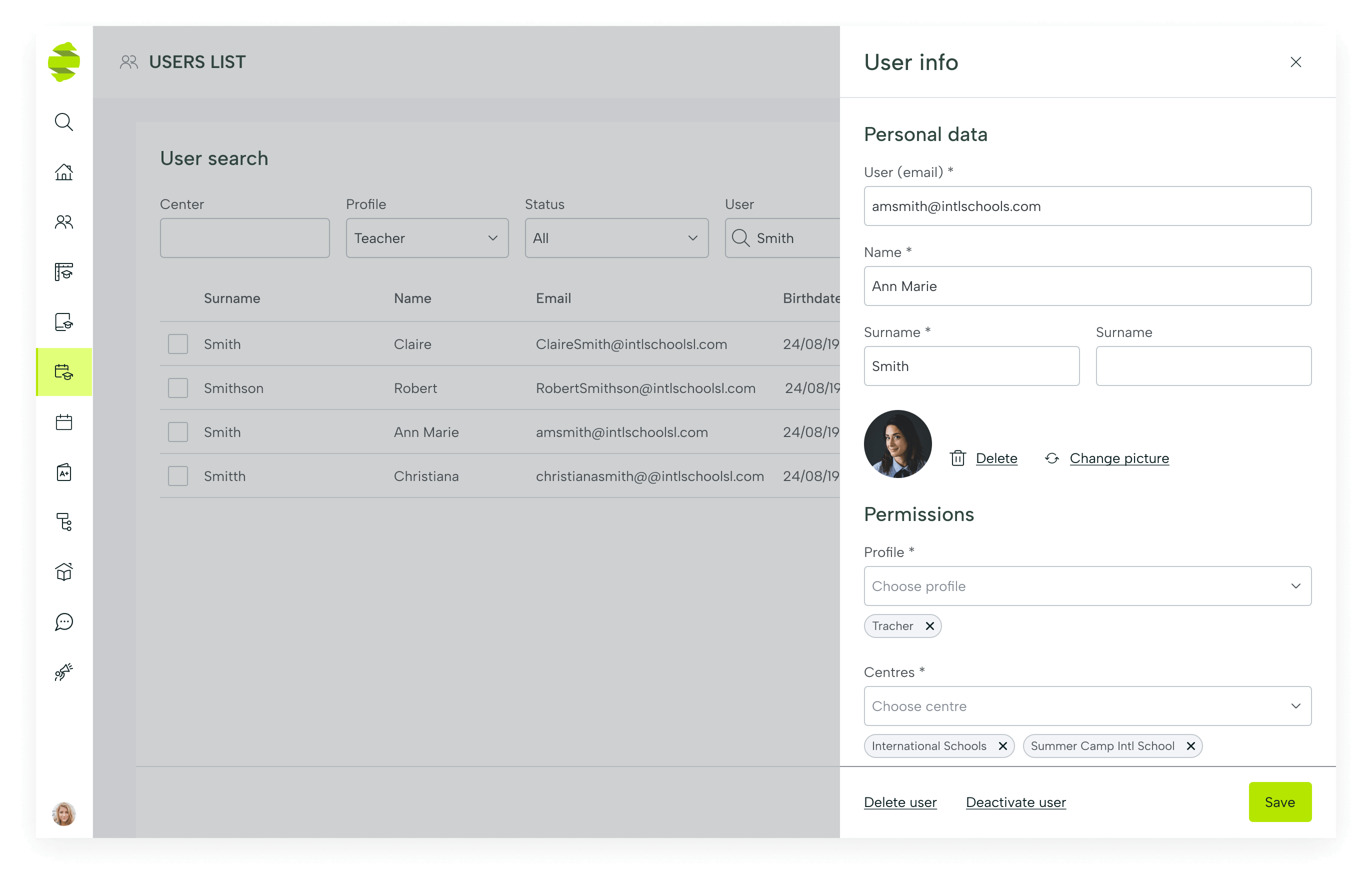Viewport: 1372px width, 884px height.
Task: Check the Claire Smith row checkbox
Action: [178, 344]
